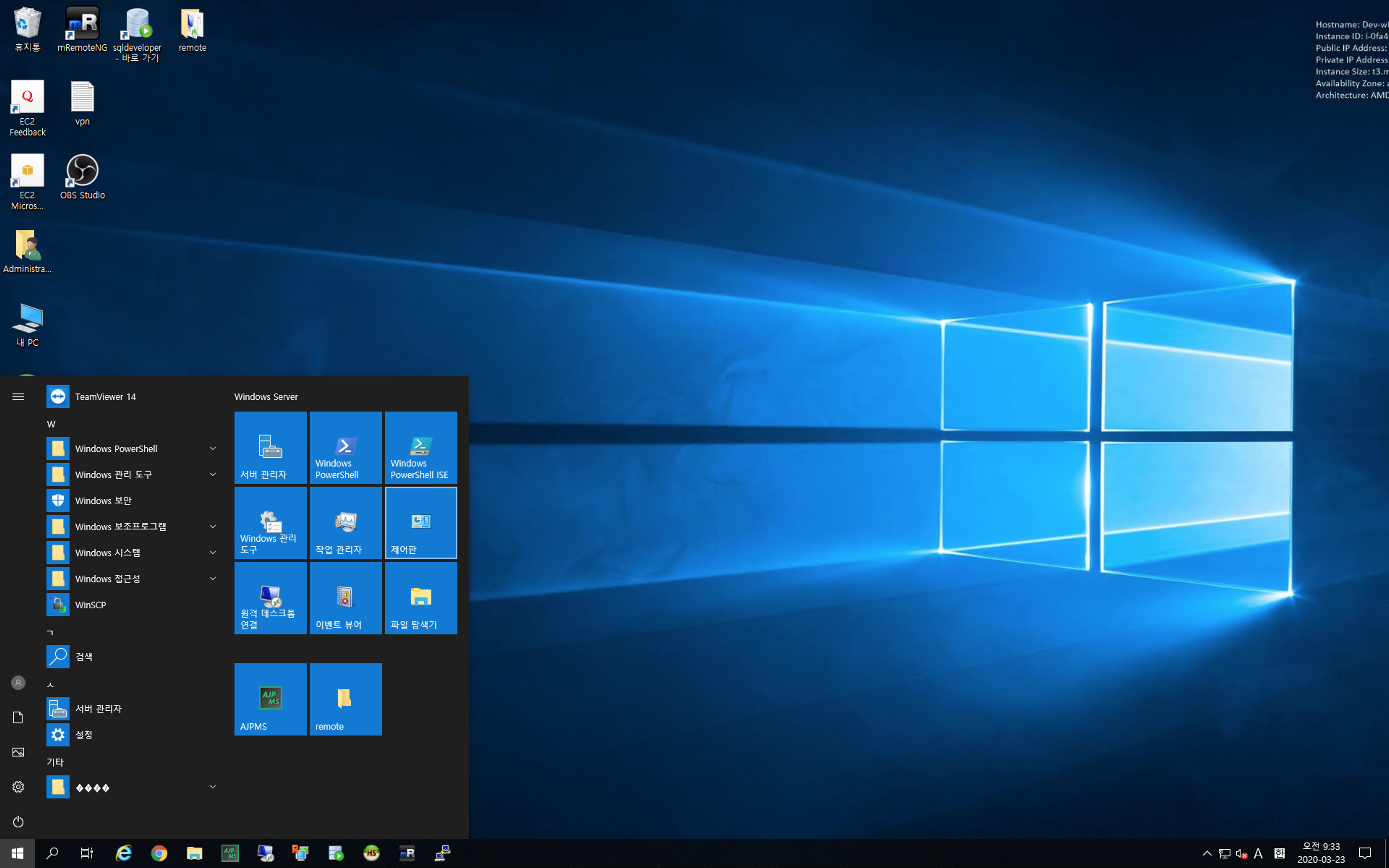
Task: Open the 제어판 tile
Action: coord(421,522)
